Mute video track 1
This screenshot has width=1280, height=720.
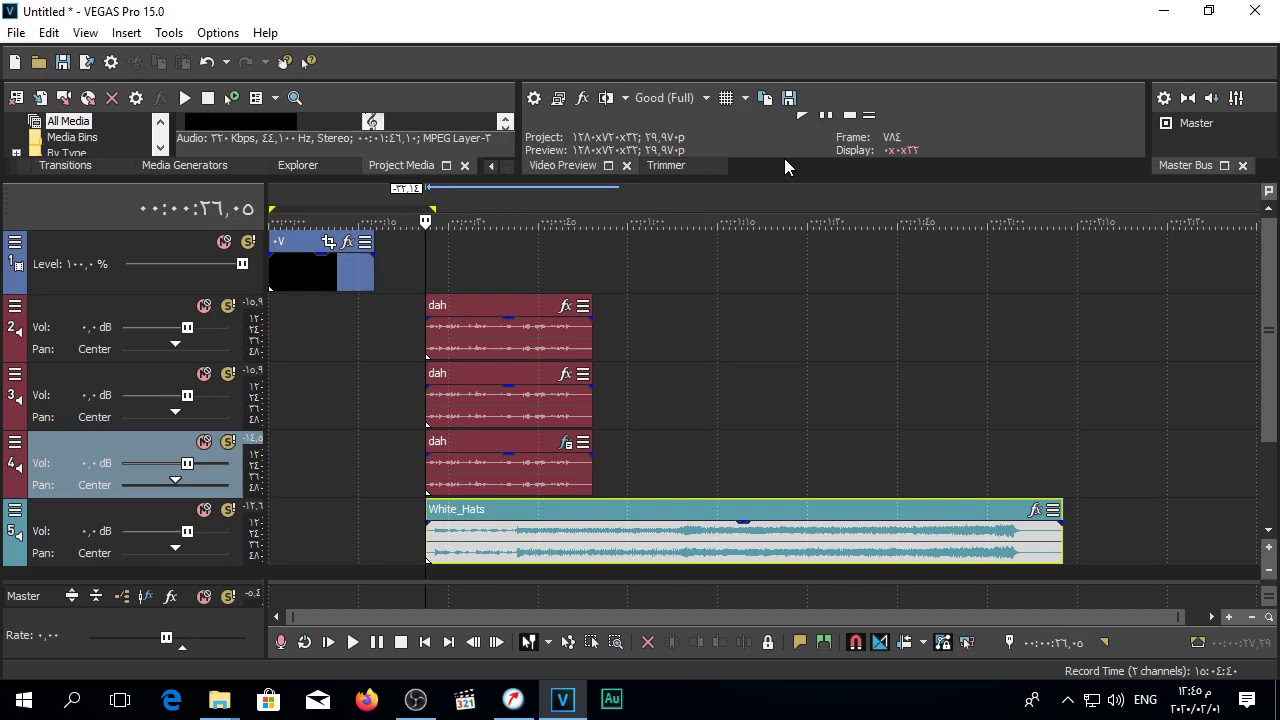tap(224, 242)
